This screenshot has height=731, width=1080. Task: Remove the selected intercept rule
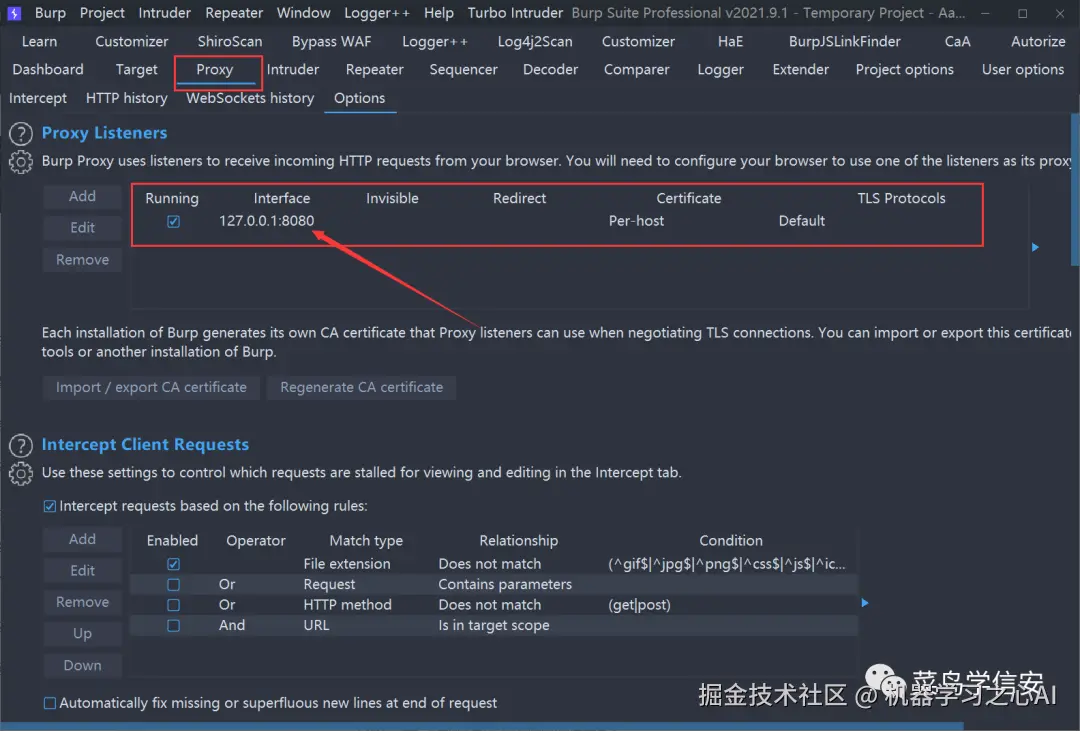(83, 603)
